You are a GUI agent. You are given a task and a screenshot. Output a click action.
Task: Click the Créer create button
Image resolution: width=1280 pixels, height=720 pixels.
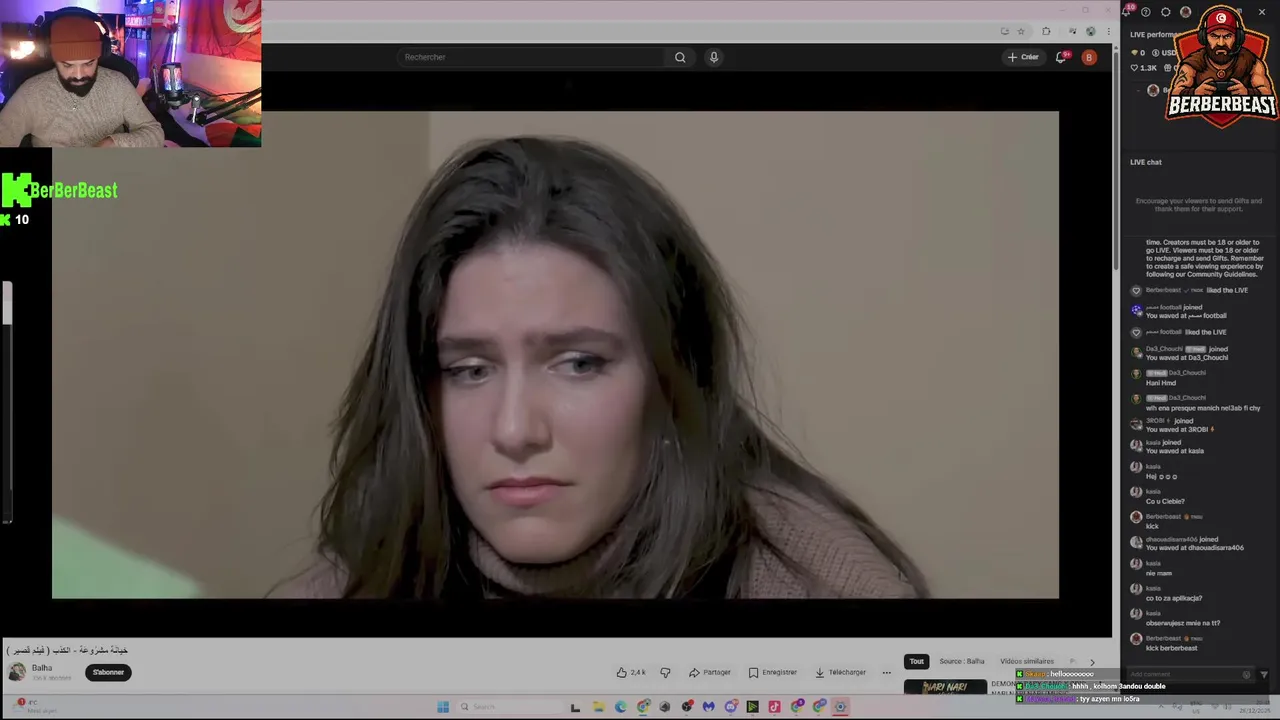point(1023,57)
